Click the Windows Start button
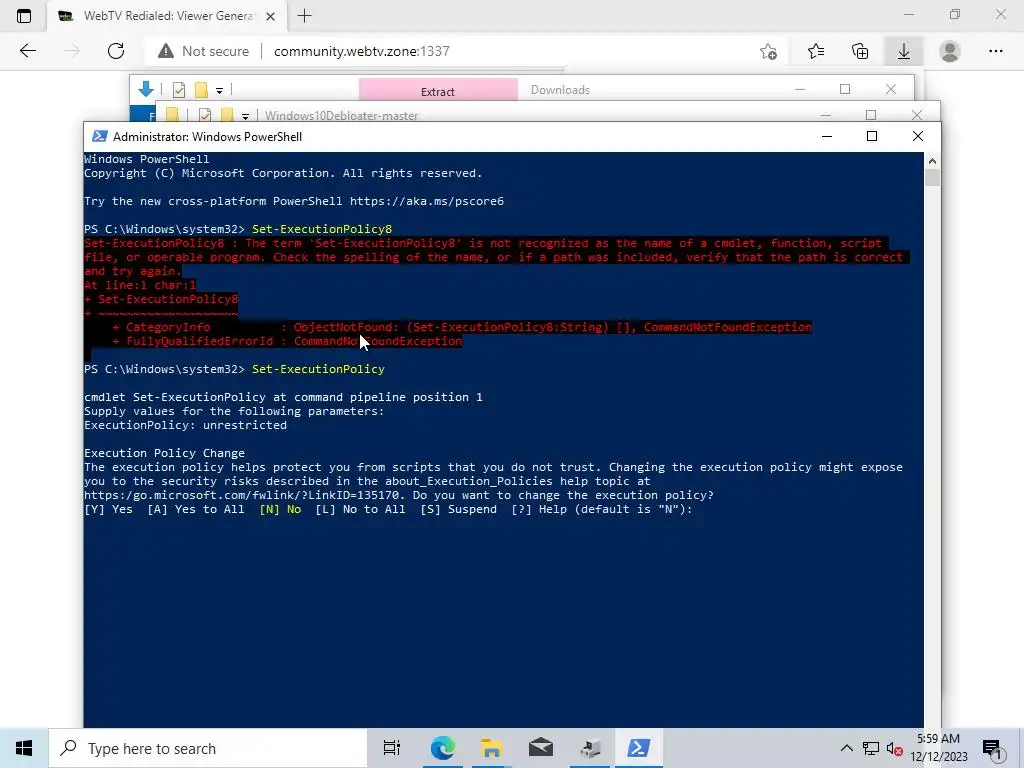This screenshot has height=768, width=1024. tap(24, 748)
